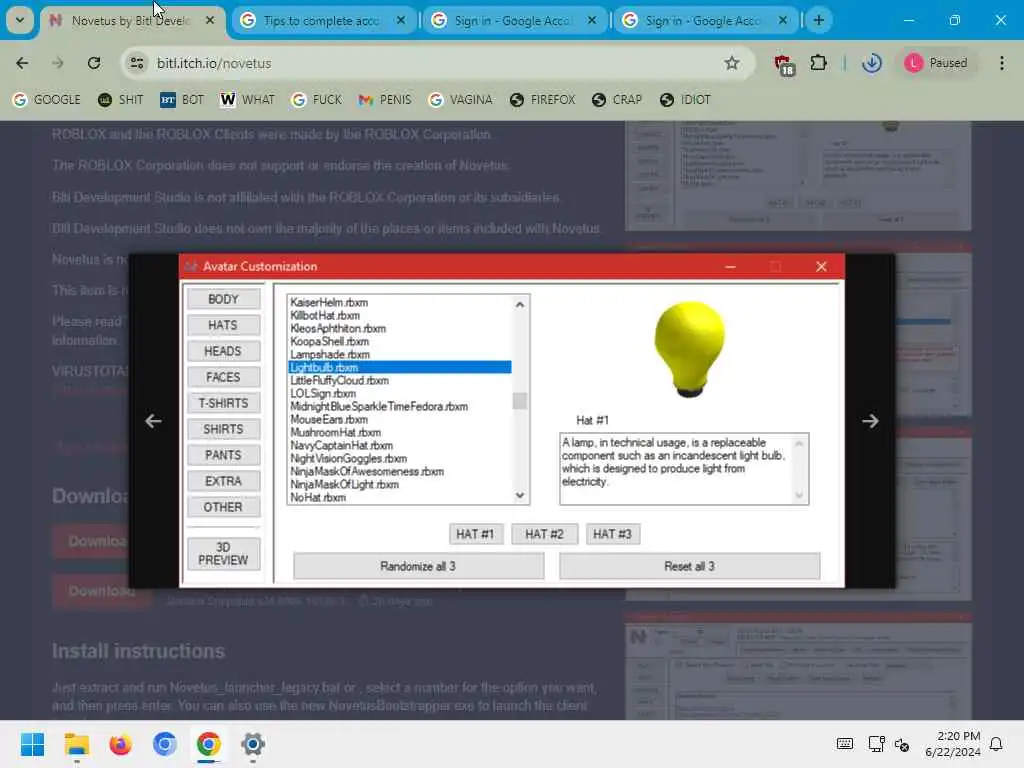Open the CRAP bookmark
The height and width of the screenshot is (768, 1024).
617,100
